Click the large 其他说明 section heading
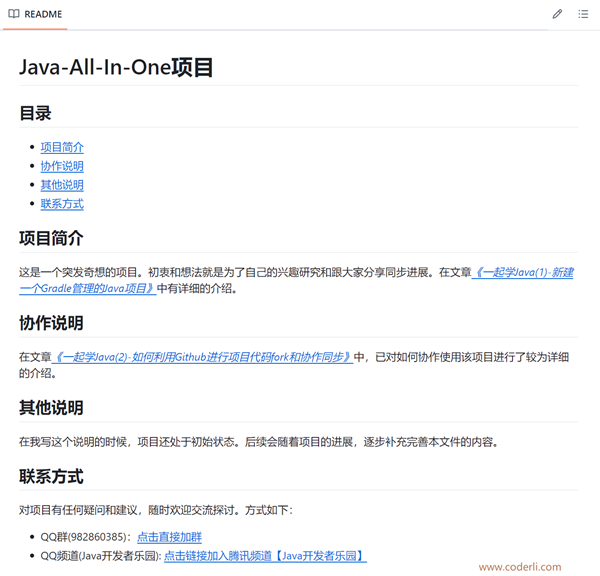The height and width of the screenshot is (576, 600). (x=51, y=408)
